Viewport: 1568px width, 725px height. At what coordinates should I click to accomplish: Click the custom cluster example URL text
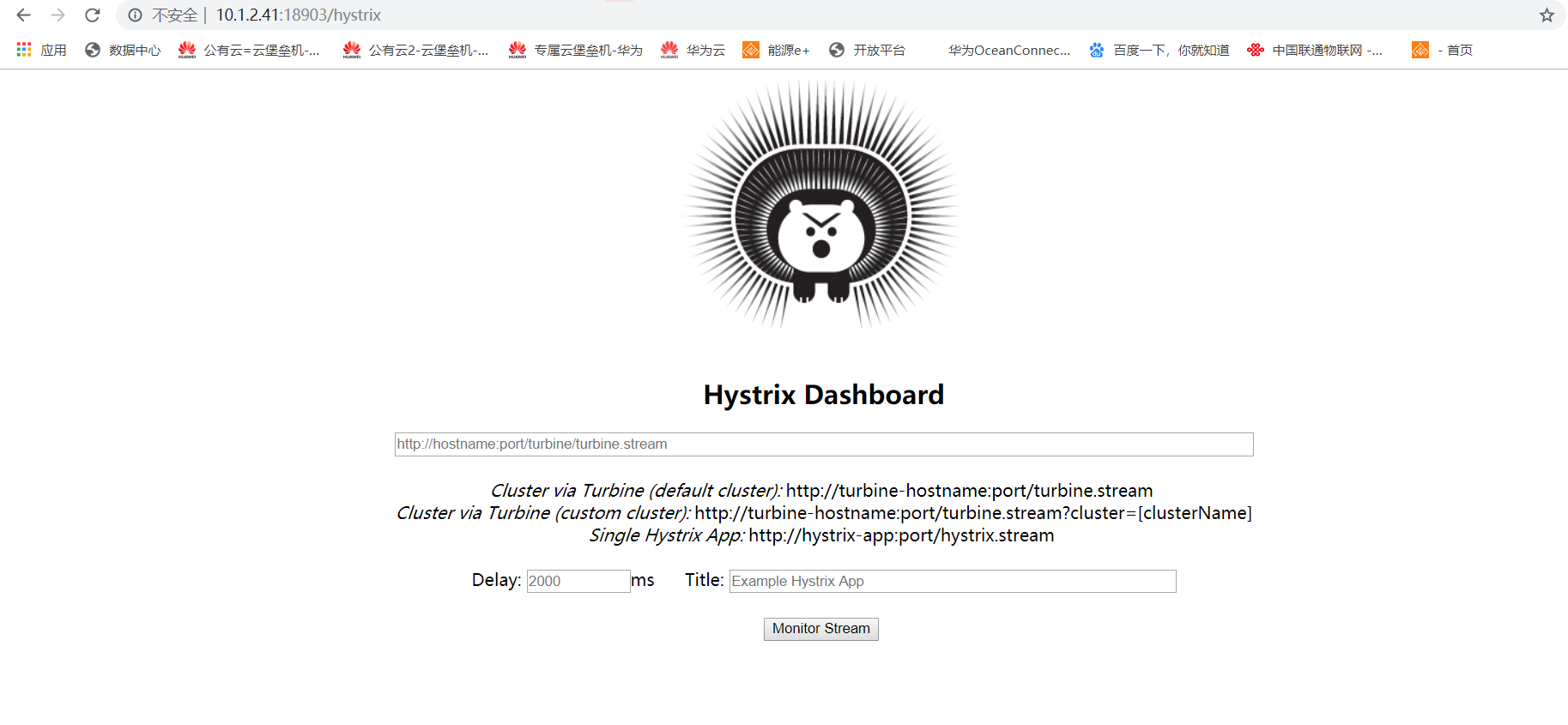pyautogui.click(x=973, y=513)
